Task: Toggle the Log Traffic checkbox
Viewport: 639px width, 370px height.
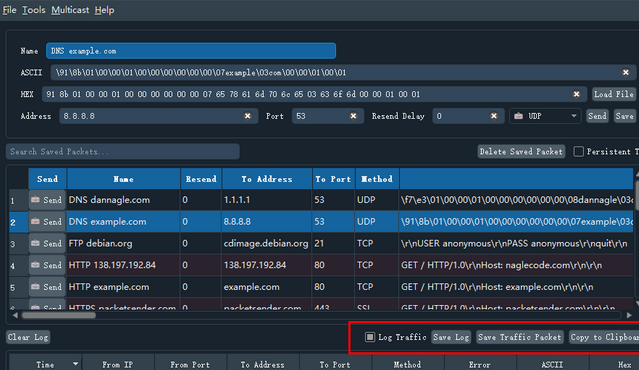Action: (370, 337)
